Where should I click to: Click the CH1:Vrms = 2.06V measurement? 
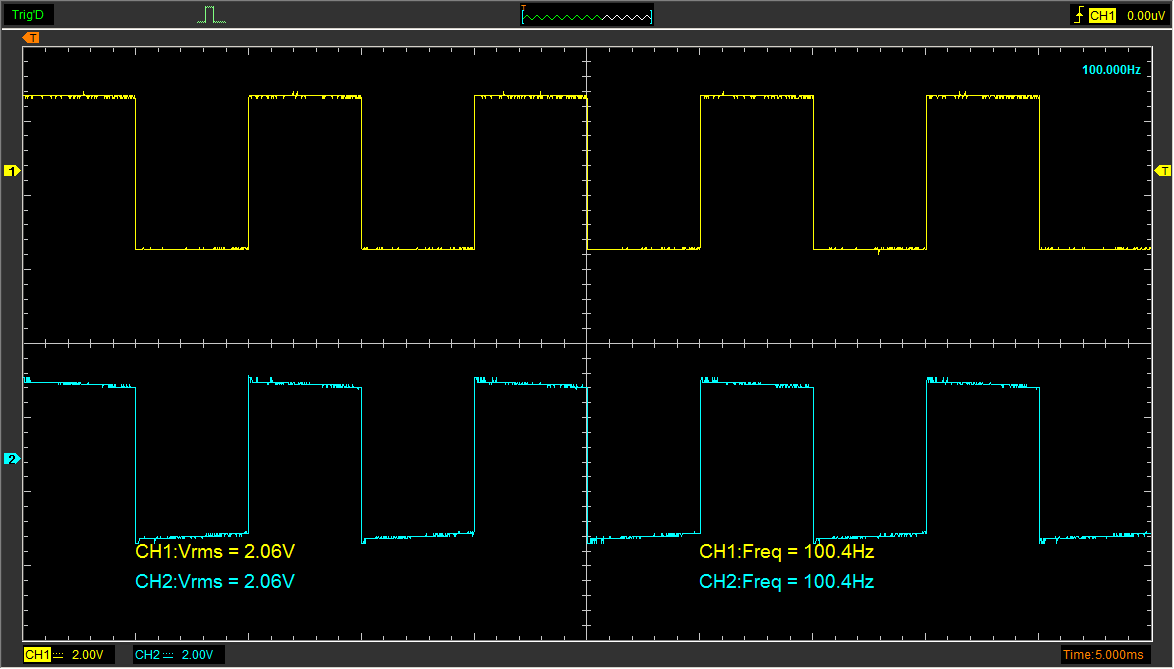tap(215, 552)
